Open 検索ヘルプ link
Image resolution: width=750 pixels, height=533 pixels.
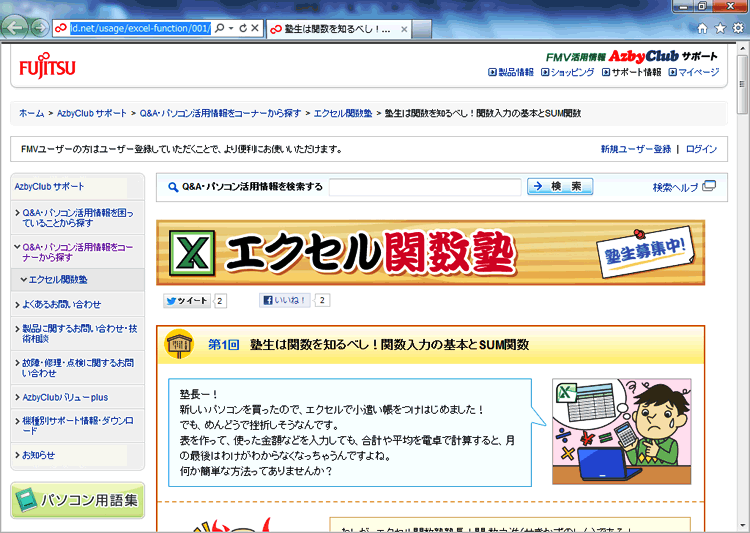click(x=675, y=188)
